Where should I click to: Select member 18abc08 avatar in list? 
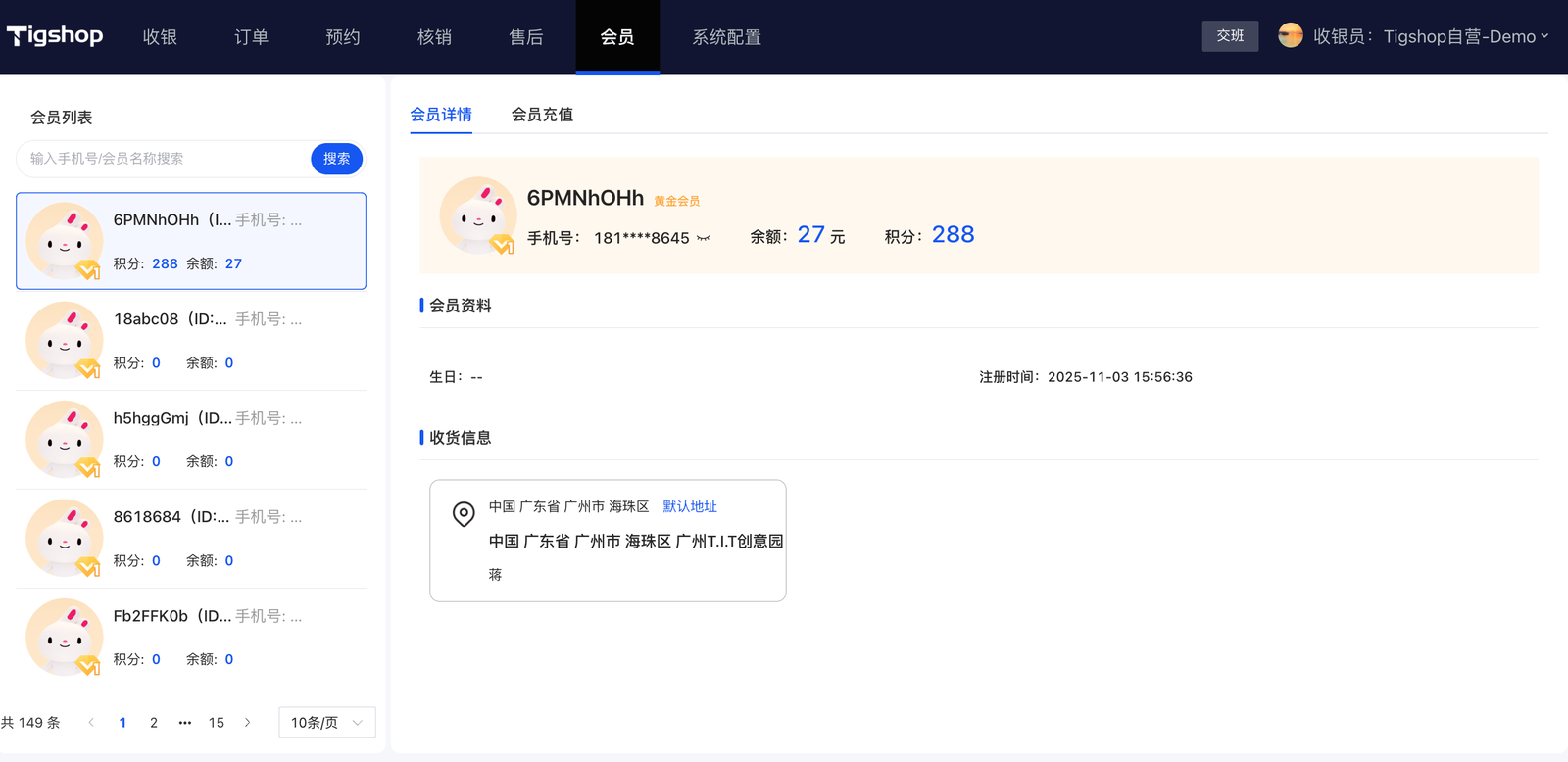click(65, 340)
